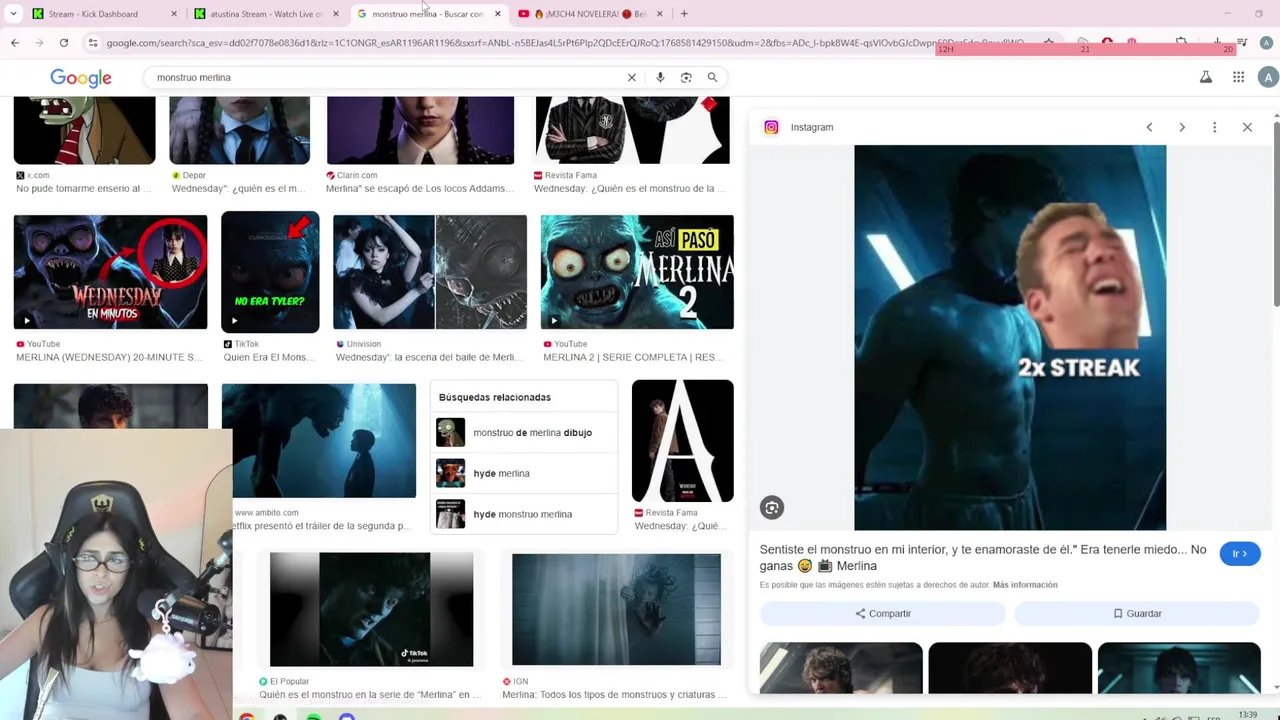Click the Ir button to visit the page

pyautogui.click(x=1240, y=554)
